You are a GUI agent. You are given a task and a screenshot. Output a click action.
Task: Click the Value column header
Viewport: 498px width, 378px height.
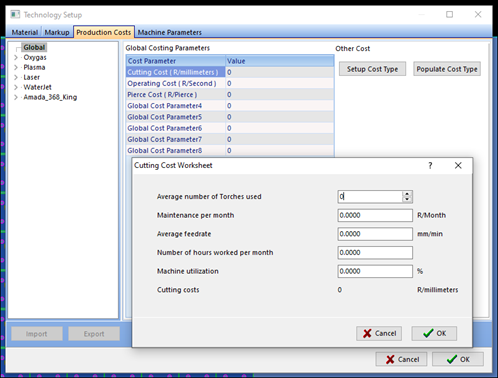tap(280, 61)
